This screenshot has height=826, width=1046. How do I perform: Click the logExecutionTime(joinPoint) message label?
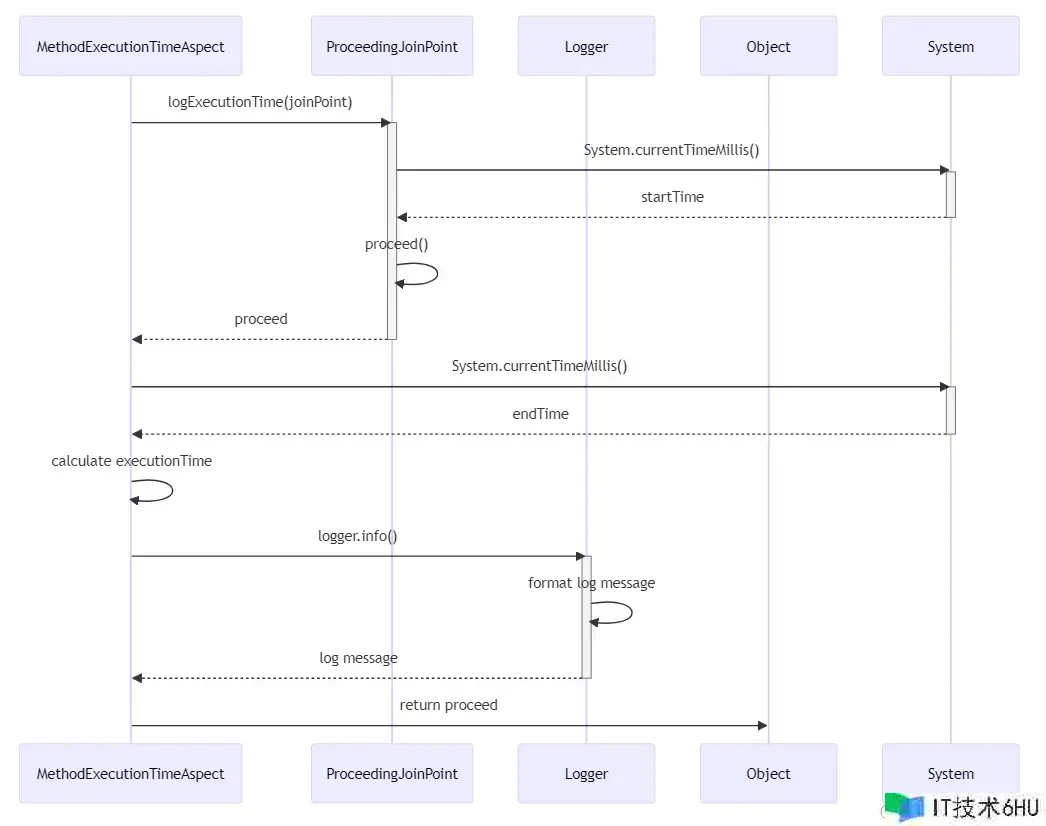260,102
